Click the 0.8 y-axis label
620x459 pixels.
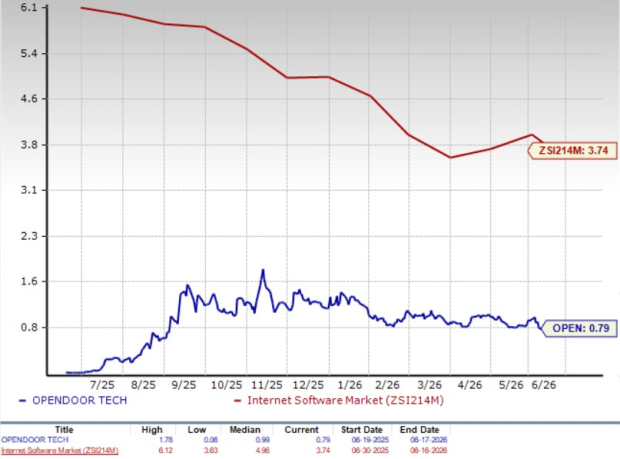[x=28, y=327]
